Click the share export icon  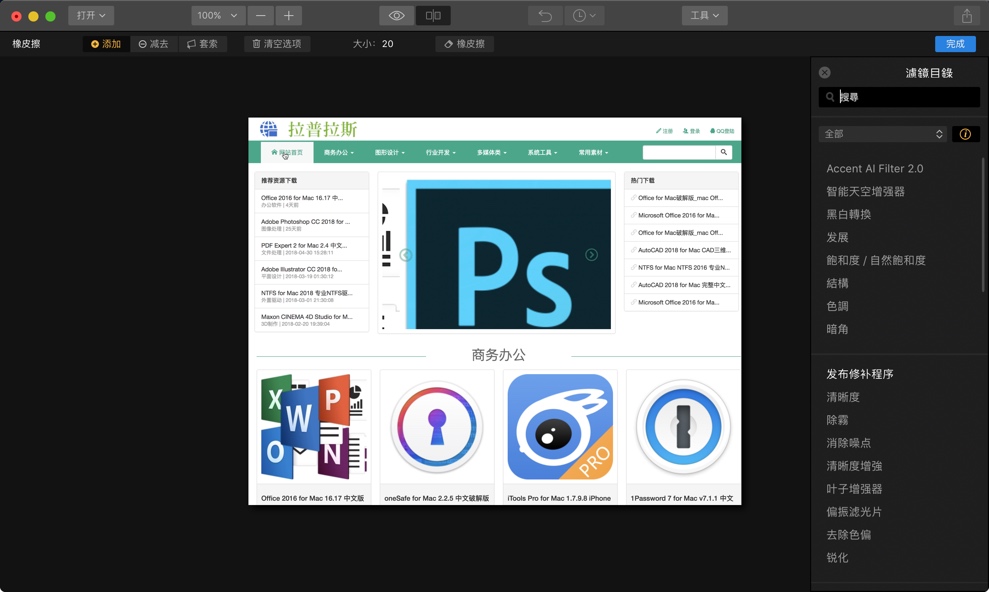pyautogui.click(x=966, y=16)
